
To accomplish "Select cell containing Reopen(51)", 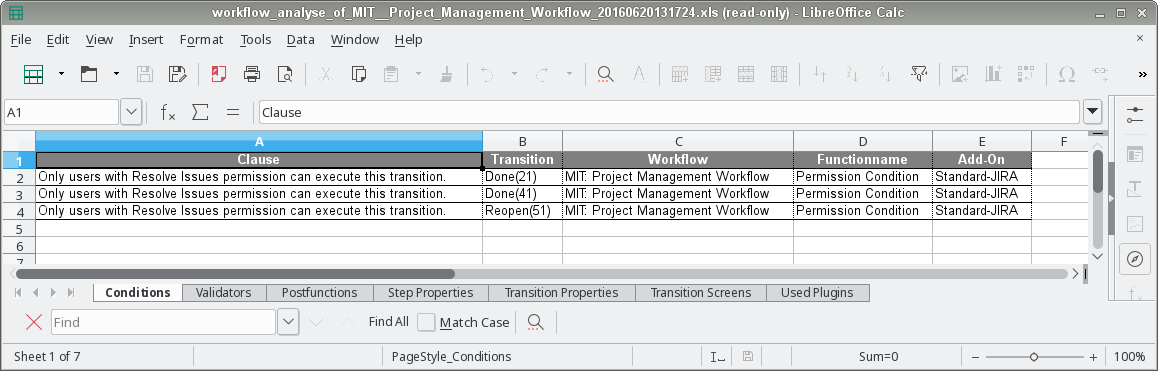I will point(522,211).
